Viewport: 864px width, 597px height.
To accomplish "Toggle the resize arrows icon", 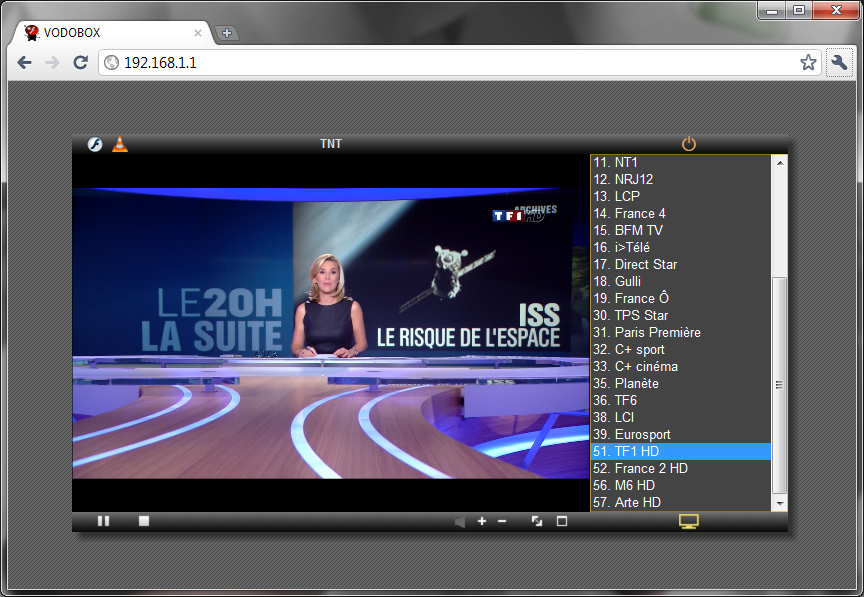I will pos(537,521).
